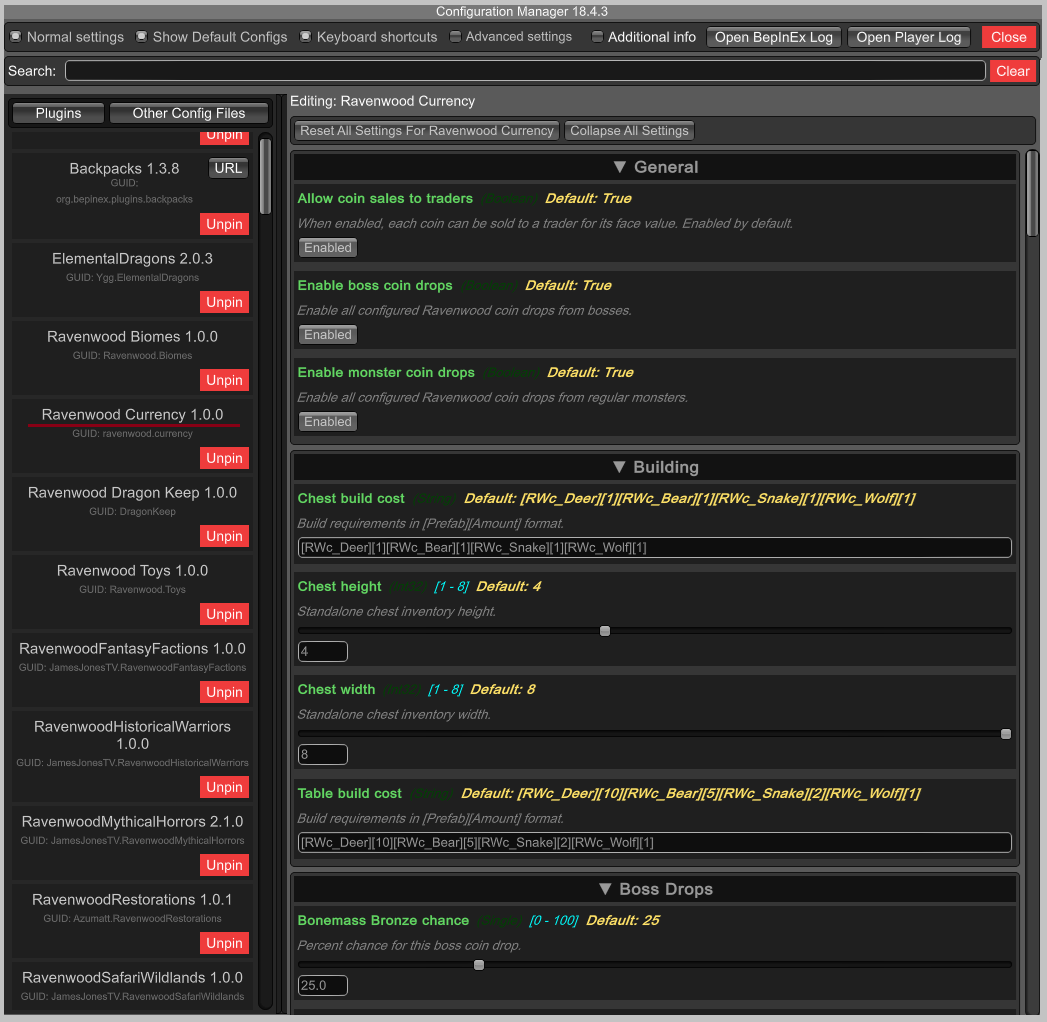Clear the search field

tap(1012, 71)
